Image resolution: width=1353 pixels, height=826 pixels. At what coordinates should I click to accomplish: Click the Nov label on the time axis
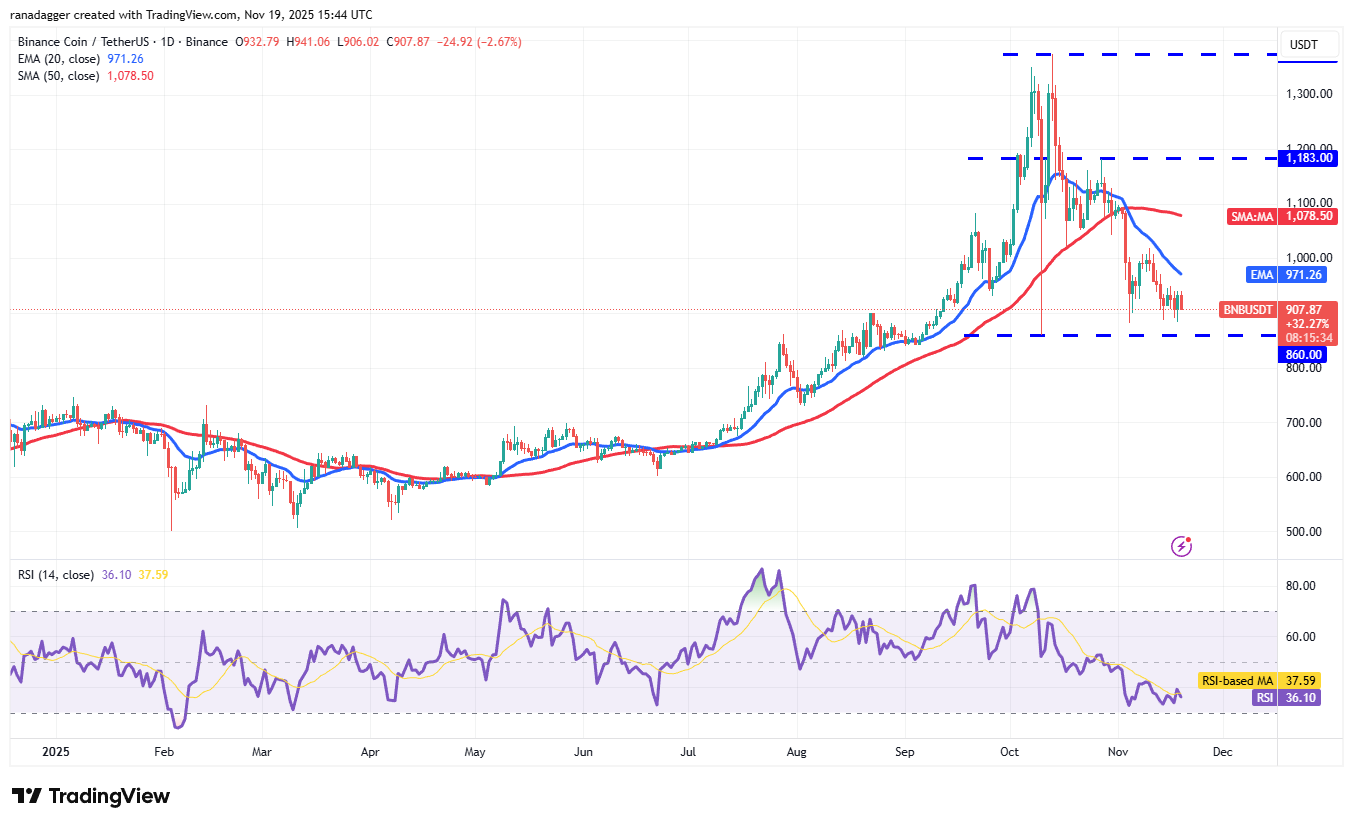[x=1117, y=751]
